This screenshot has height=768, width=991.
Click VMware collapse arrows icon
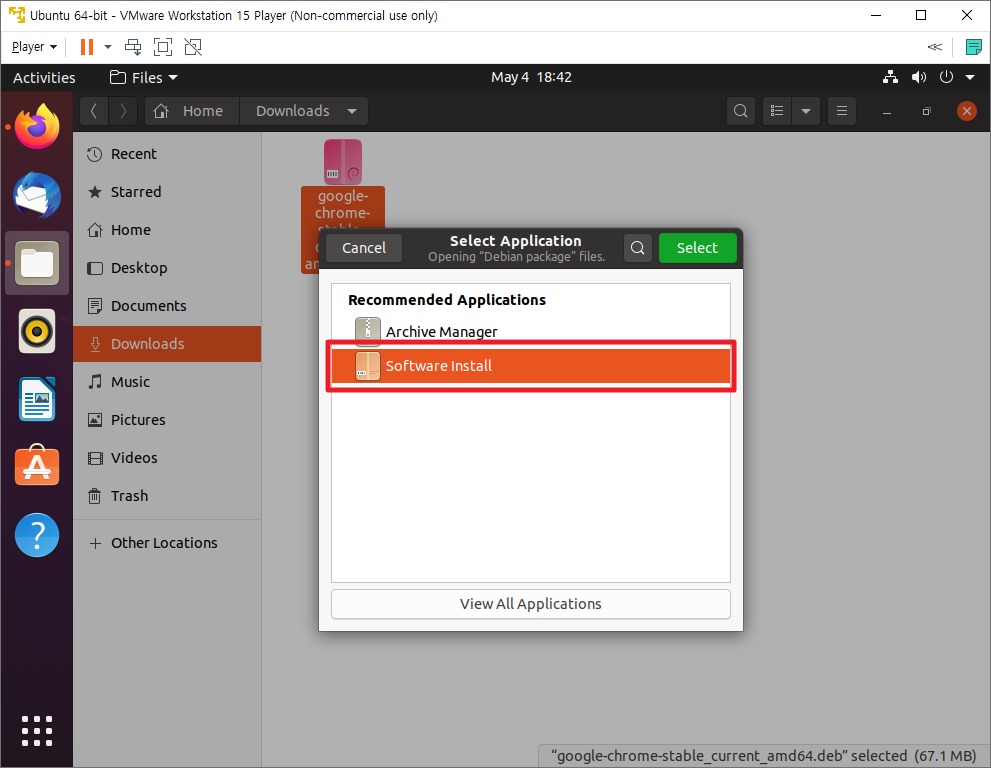(x=935, y=47)
